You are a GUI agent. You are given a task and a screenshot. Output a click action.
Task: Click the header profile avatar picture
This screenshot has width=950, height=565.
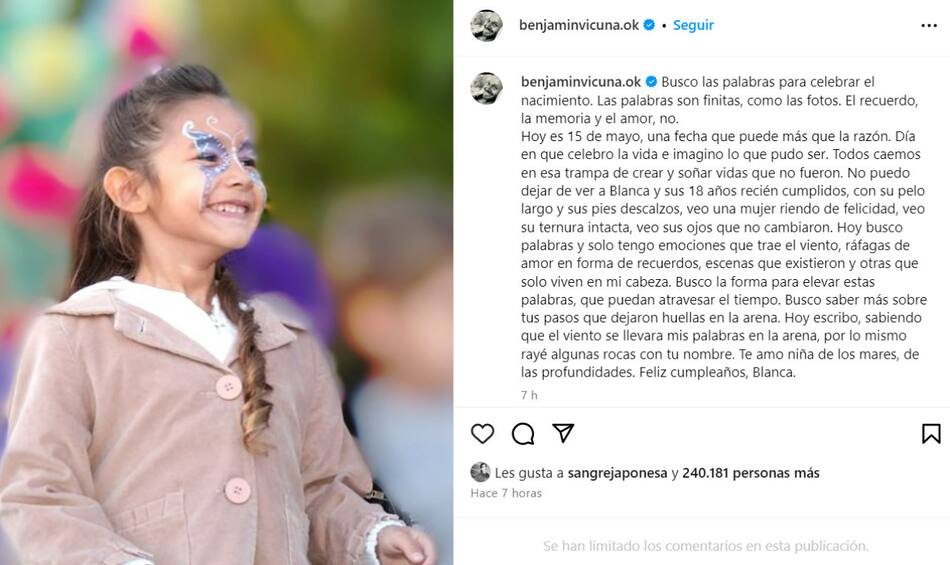pyautogui.click(x=487, y=25)
